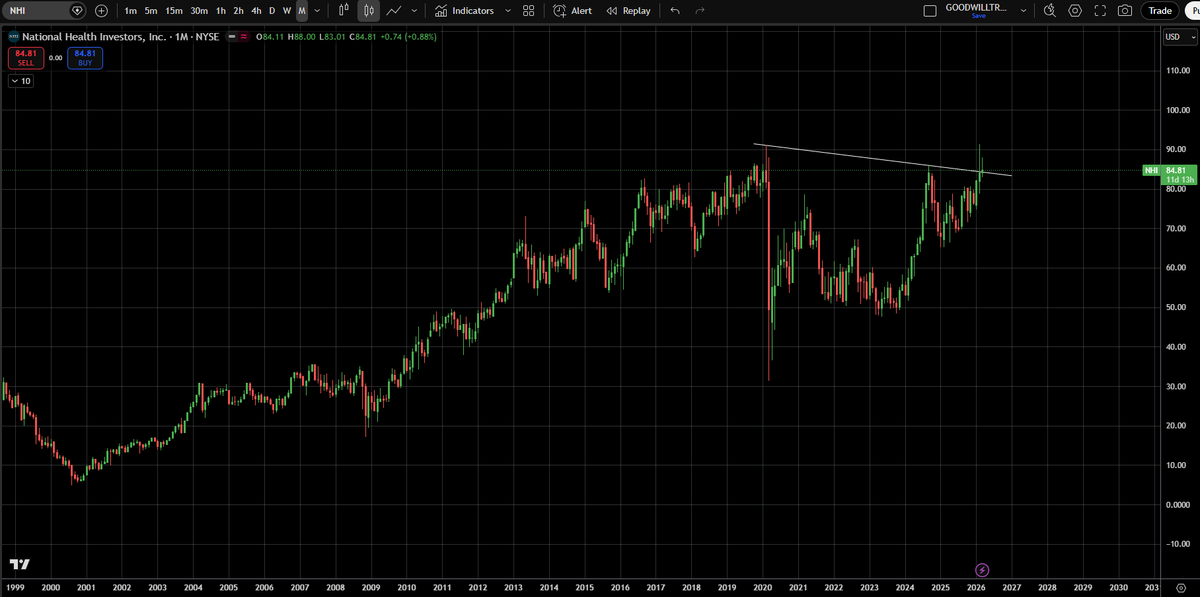Start bar Replay mode
The width and height of the screenshot is (1200, 597).
[x=628, y=10]
